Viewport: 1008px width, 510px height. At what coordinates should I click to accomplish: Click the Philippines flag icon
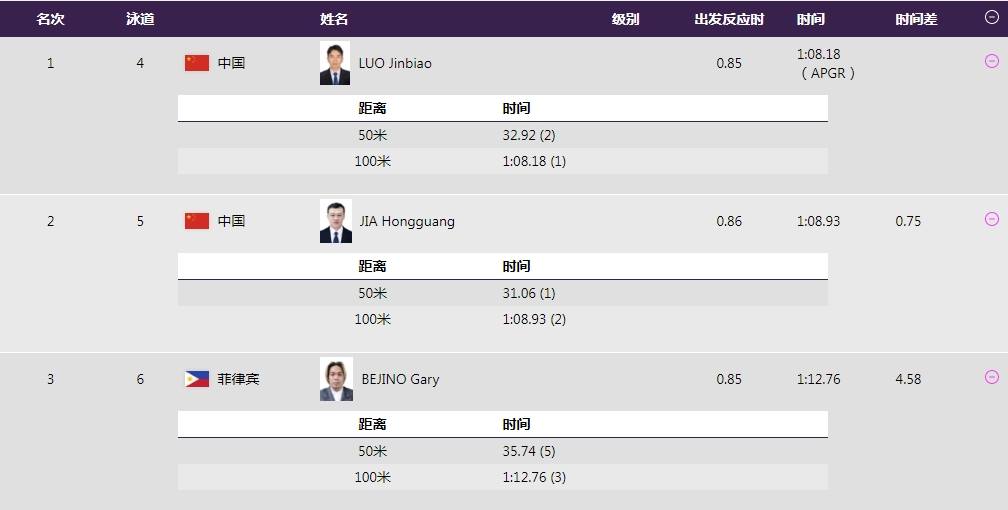click(x=197, y=379)
